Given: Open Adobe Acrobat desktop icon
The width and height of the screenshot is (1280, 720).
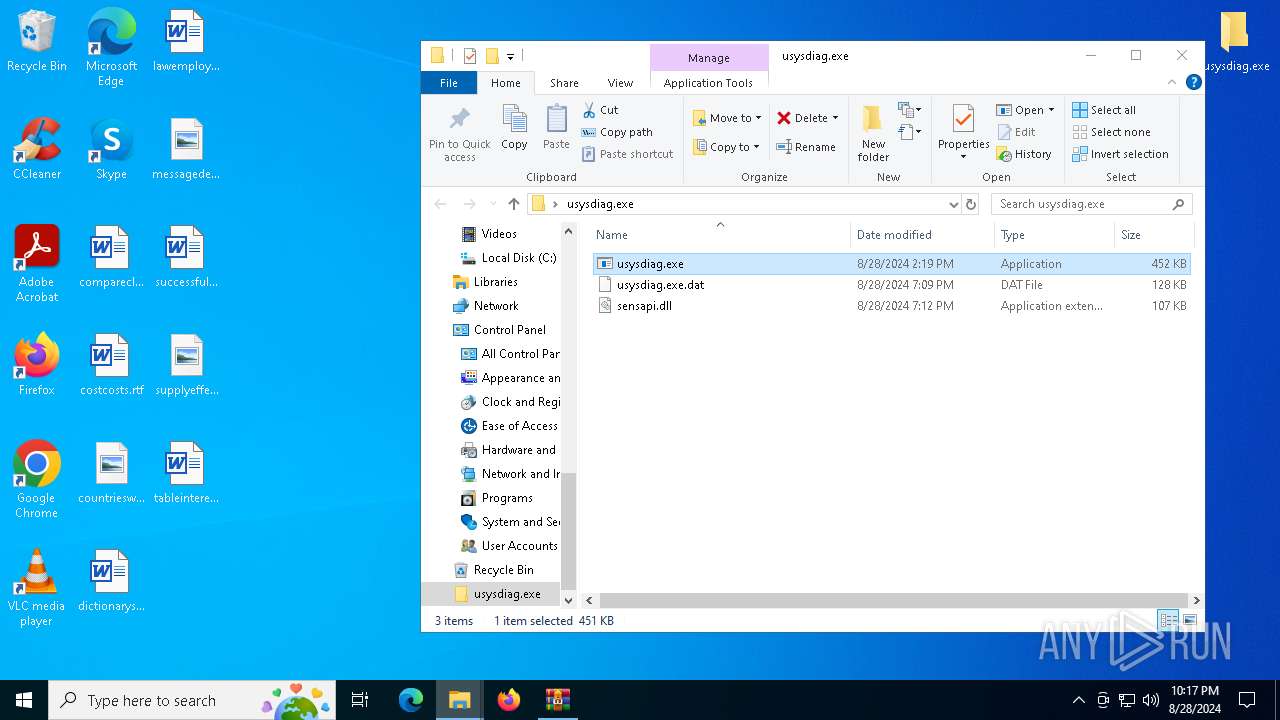Looking at the screenshot, I should pyautogui.click(x=37, y=264).
